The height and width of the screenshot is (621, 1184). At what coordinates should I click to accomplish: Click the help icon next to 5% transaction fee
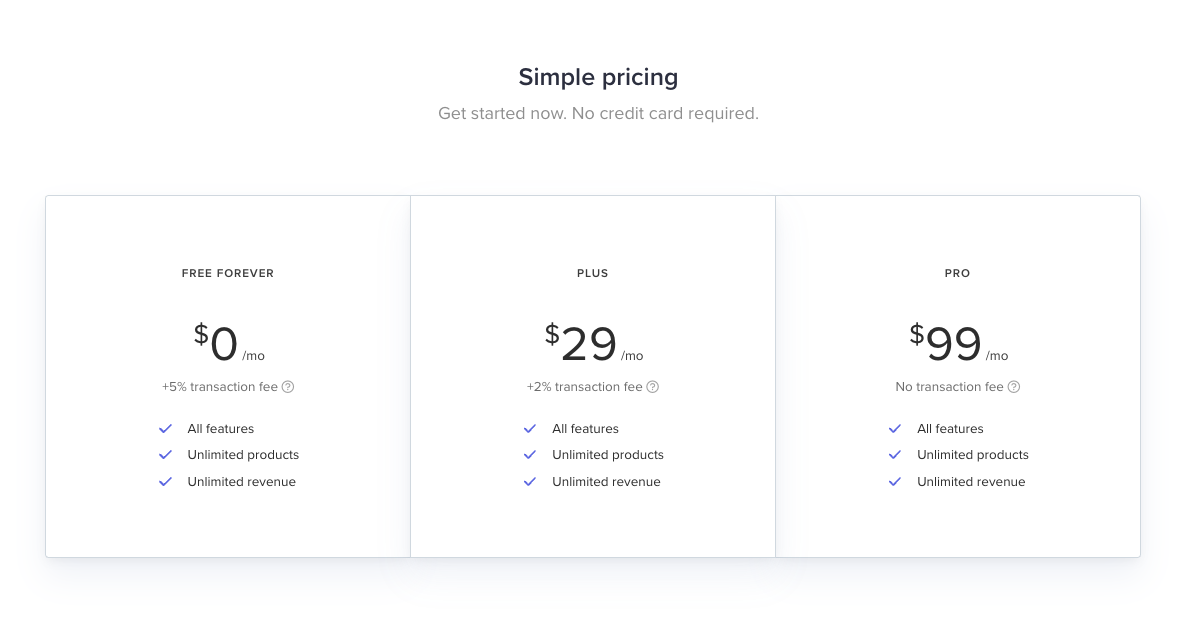[x=288, y=387]
